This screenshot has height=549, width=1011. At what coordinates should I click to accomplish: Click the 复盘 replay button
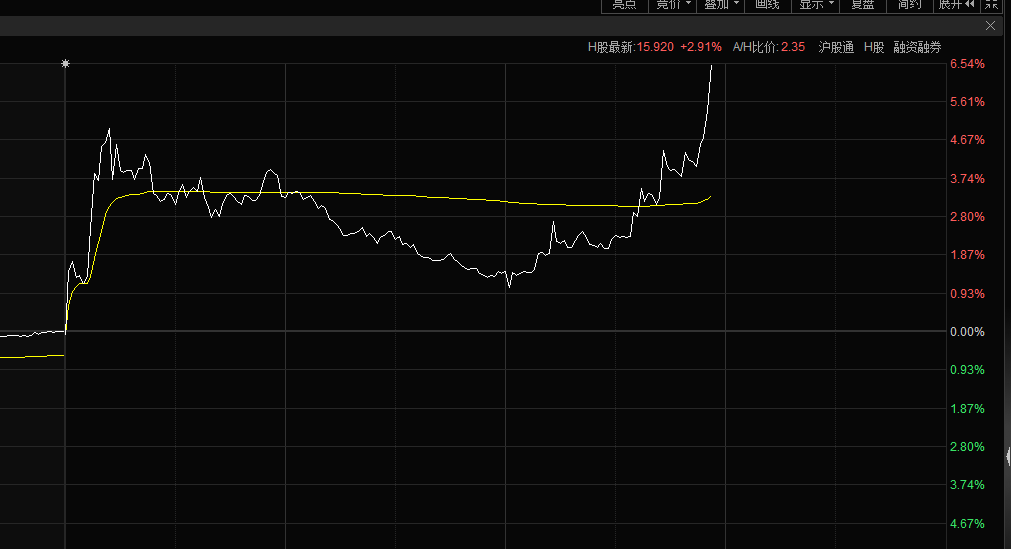(862, 5)
